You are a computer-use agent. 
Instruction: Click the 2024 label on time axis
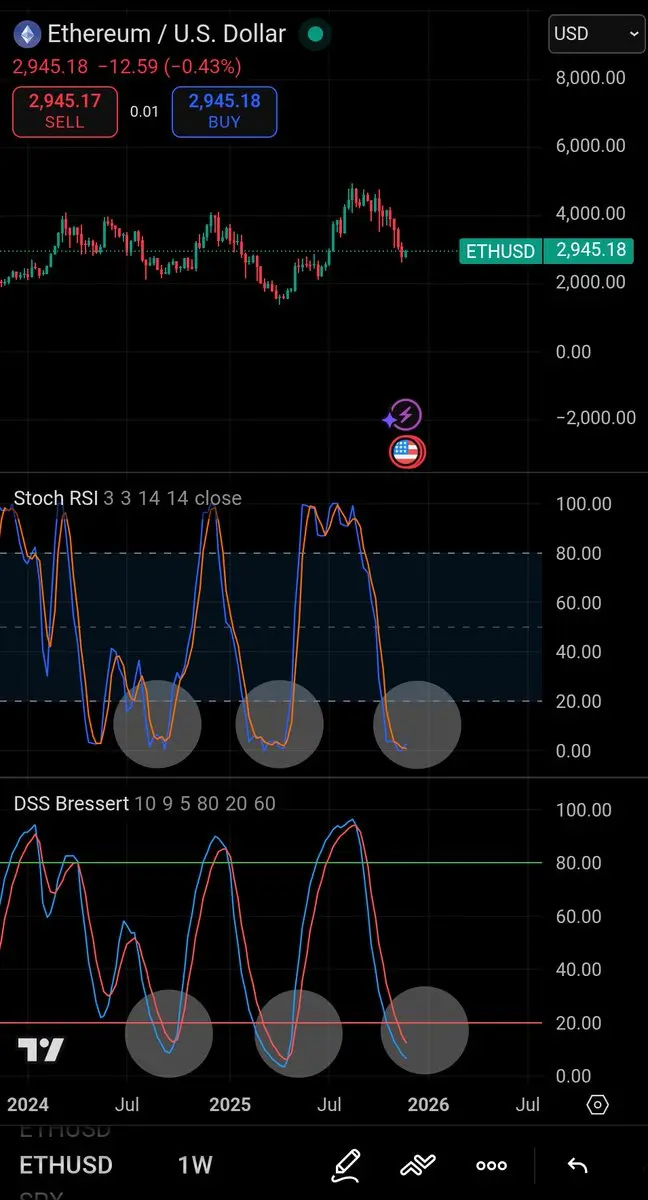point(29,1105)
